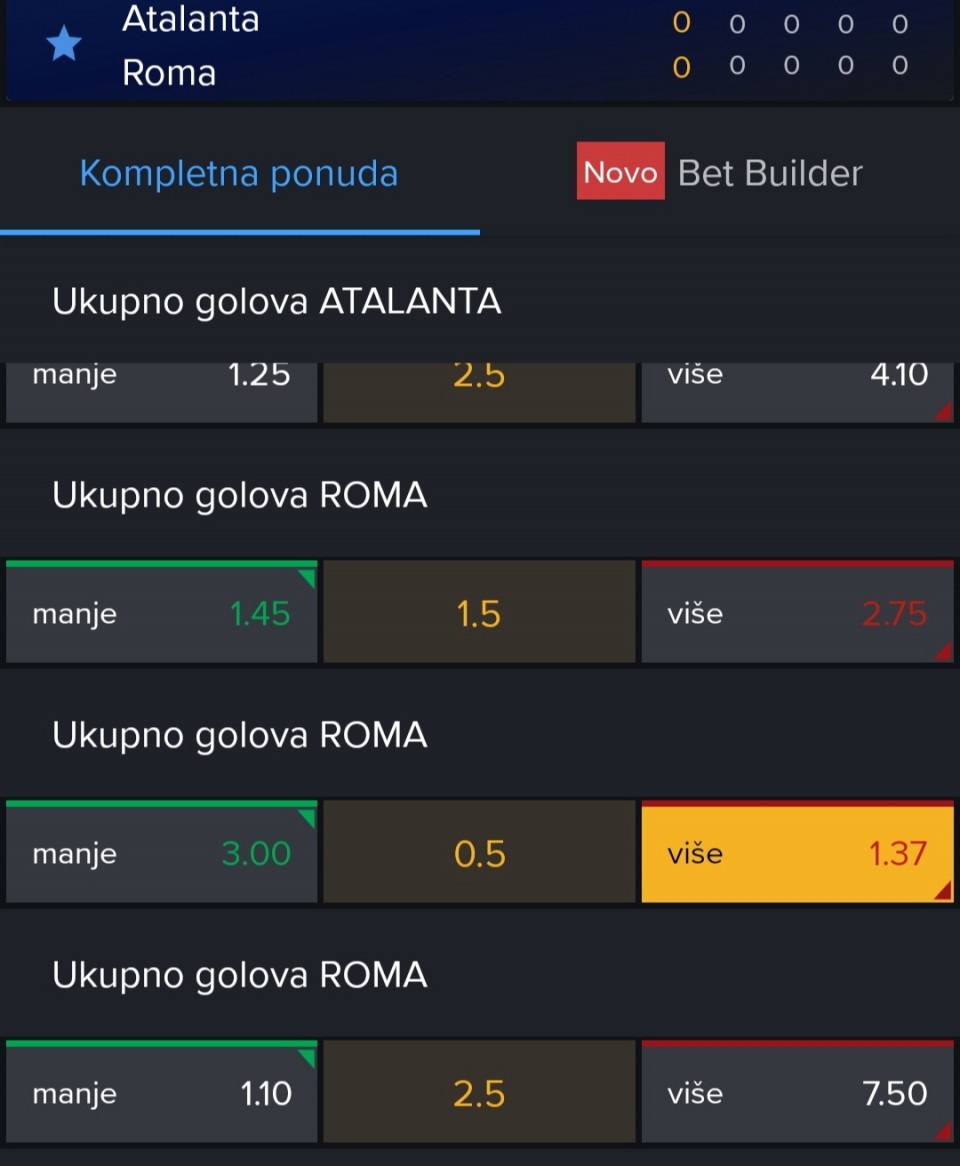
Task: Select Atalanta manje 2.5 at odds 1.25
Action: point(161,391)
